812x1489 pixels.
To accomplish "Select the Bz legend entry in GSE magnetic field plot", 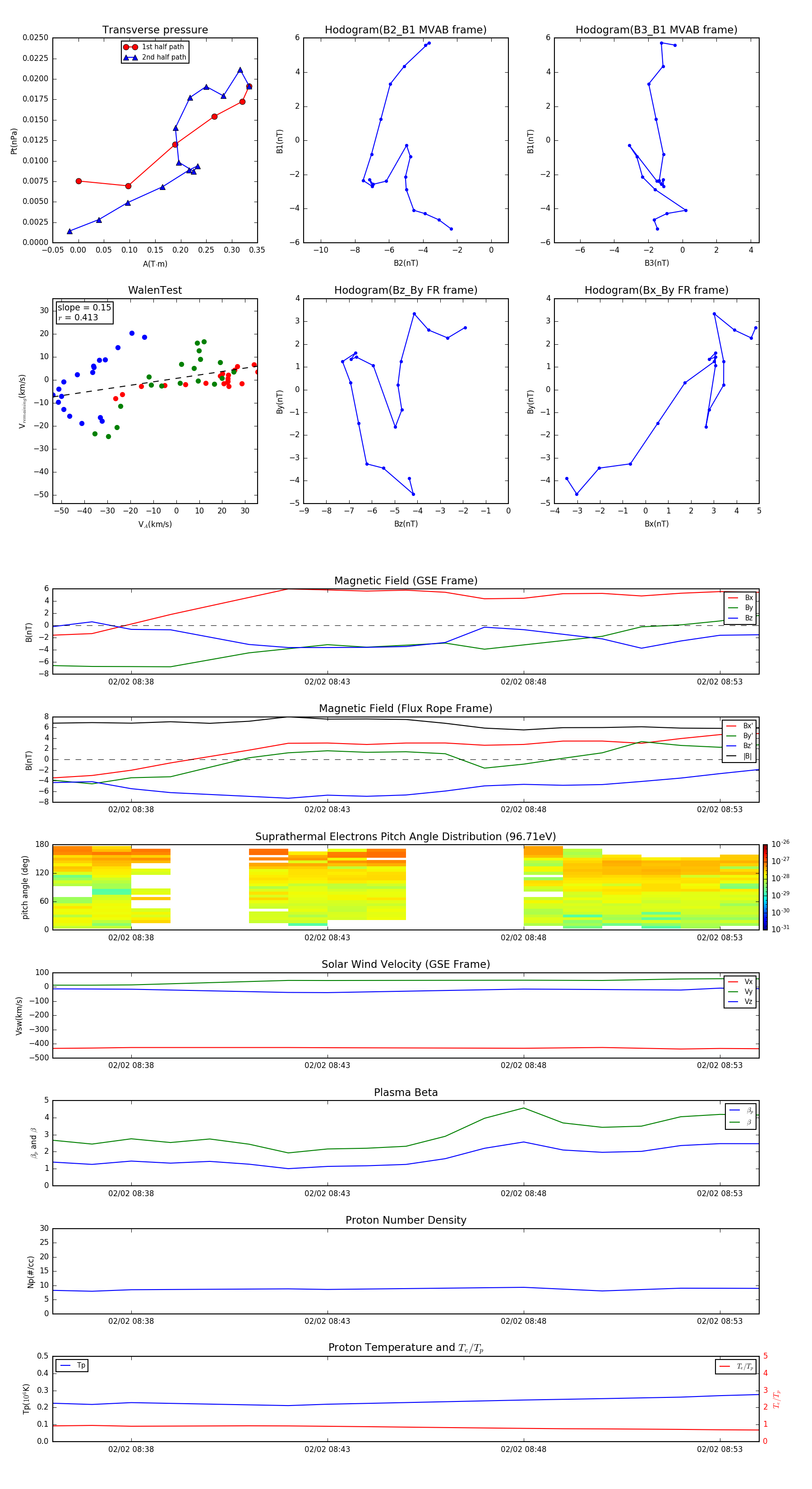I will pos(740,618).
